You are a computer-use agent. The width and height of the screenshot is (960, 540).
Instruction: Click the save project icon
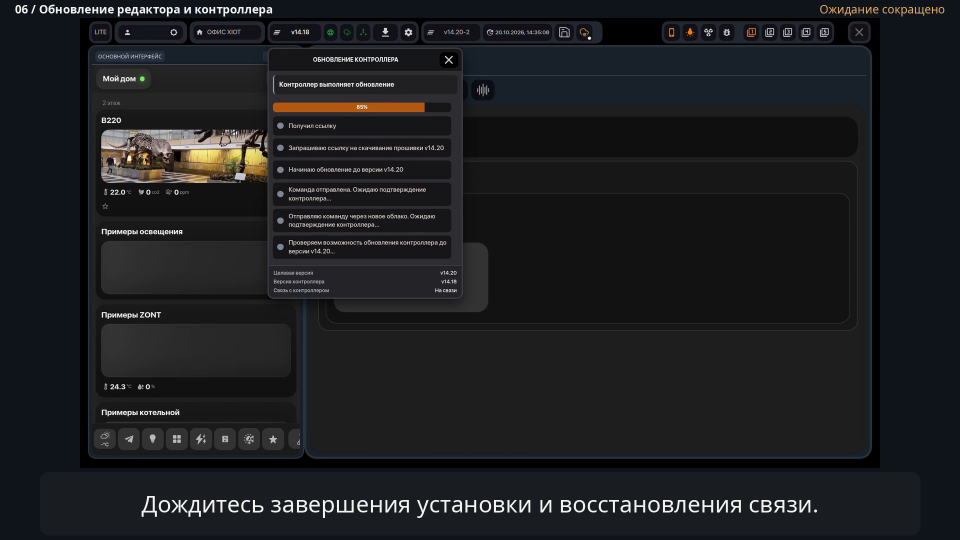coord(564,32)
